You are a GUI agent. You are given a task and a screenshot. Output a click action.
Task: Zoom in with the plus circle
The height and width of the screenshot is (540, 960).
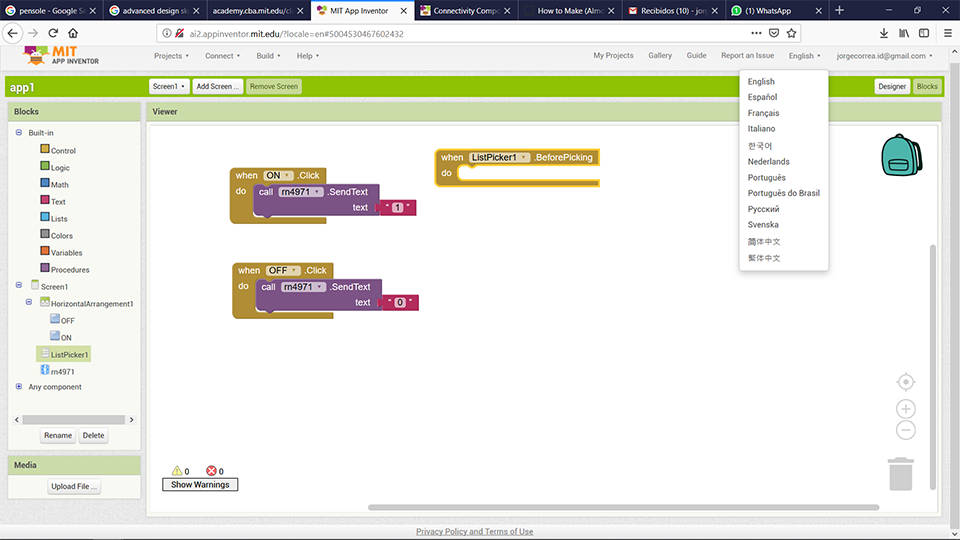906,408
